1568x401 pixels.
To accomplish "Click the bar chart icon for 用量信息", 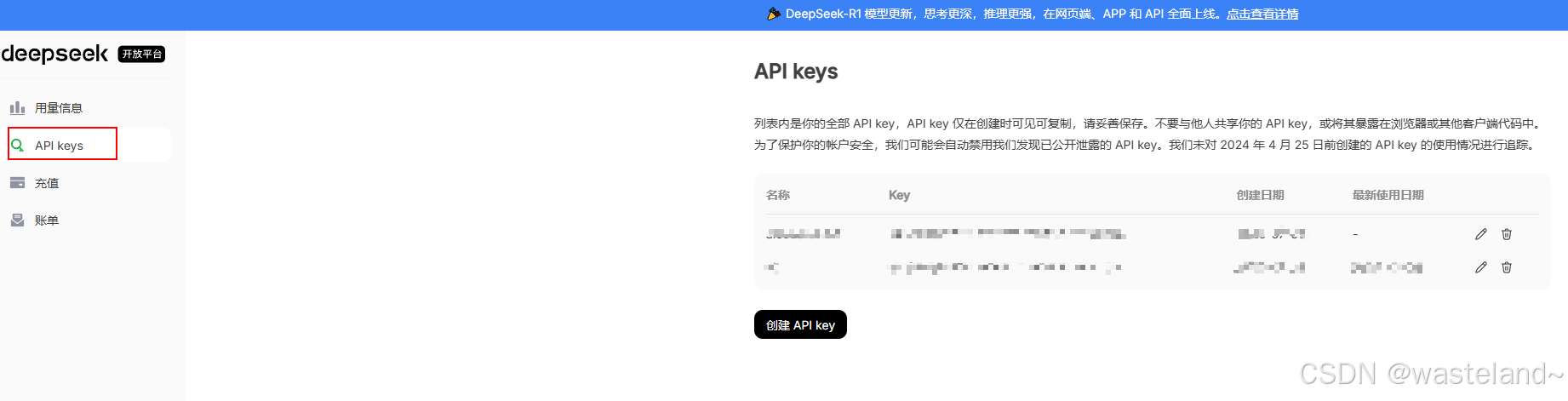I will coord(17,107).
